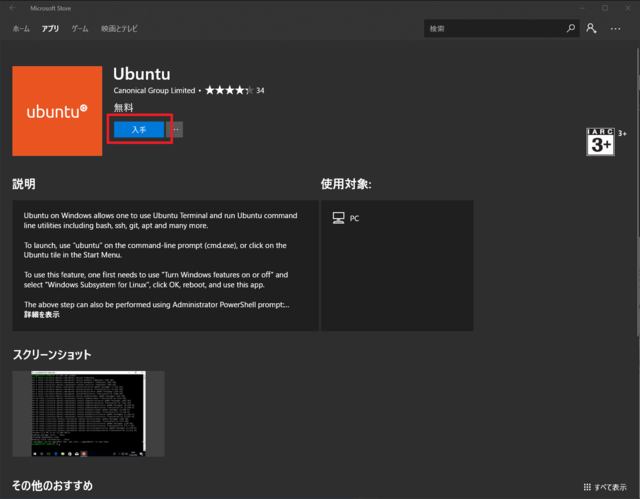This screenshot has height=499, width=640.
Task: Open the 映画とテレビ tab
Action: (119, 29)
